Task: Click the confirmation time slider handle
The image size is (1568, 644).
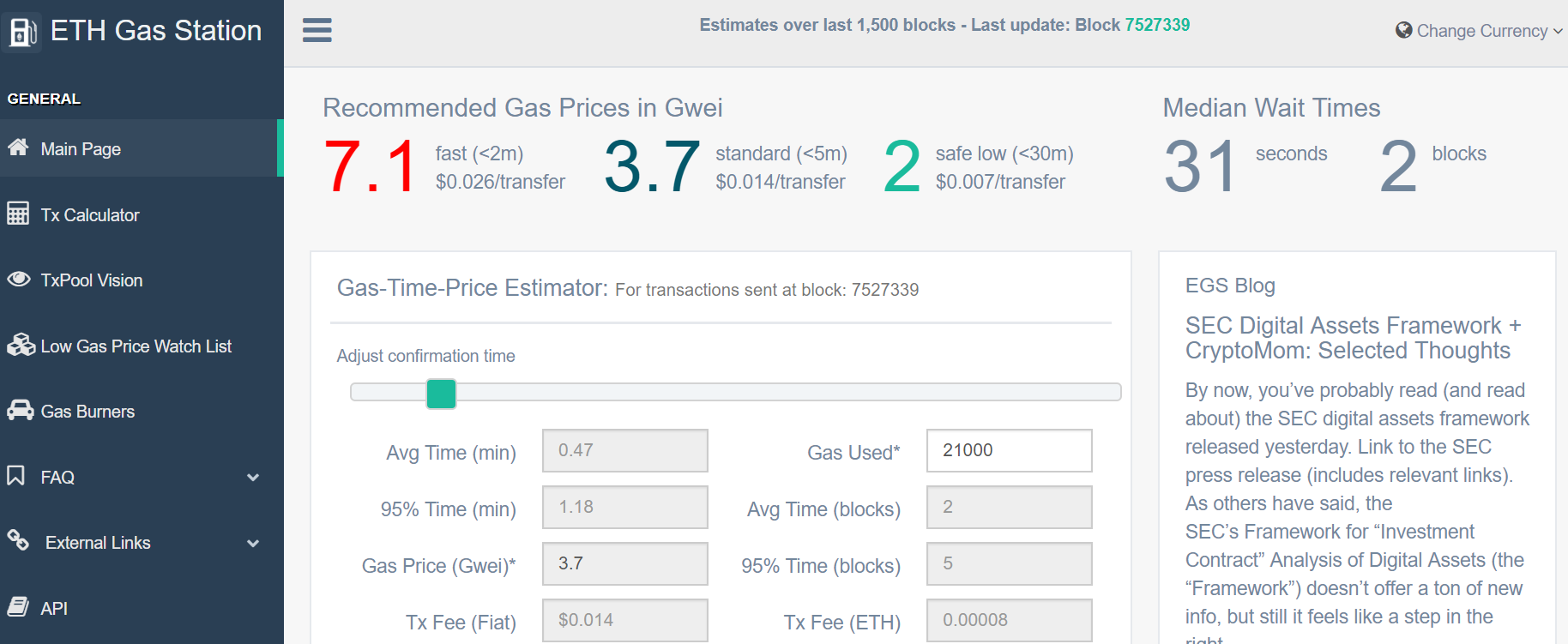Action: click(x=441, y=394)
